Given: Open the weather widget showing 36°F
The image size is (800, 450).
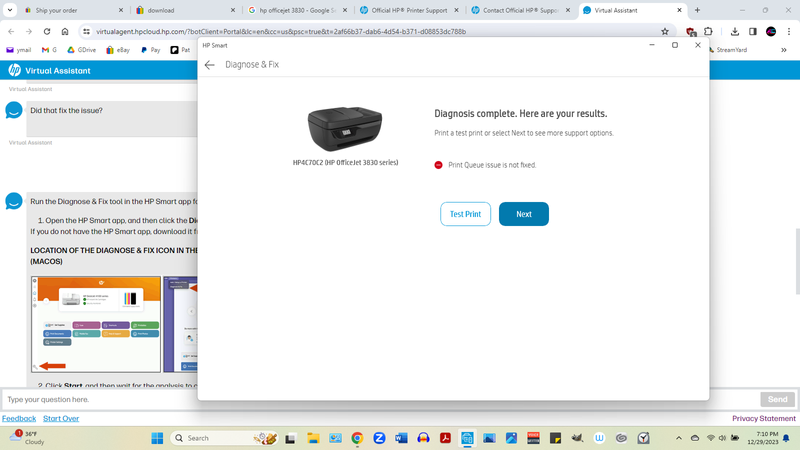Looking at the screenshot, I should pyautogui.click(x=28, y=437).
